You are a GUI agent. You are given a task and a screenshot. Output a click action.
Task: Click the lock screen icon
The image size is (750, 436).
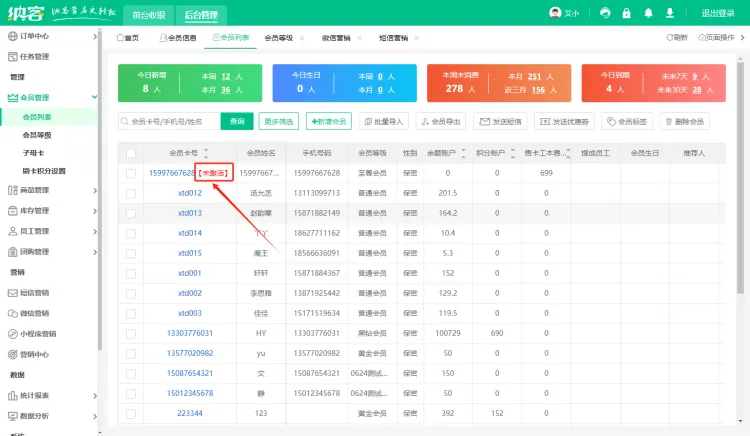tap(626, 13)
